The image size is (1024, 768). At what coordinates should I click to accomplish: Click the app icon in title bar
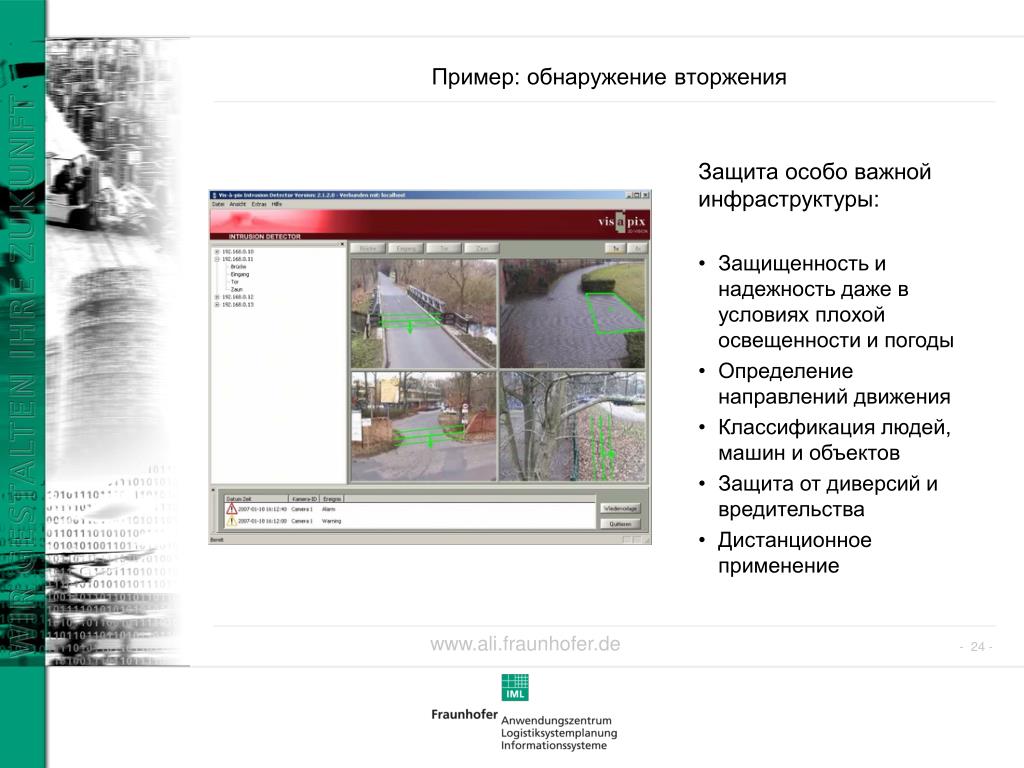[214, 195]
